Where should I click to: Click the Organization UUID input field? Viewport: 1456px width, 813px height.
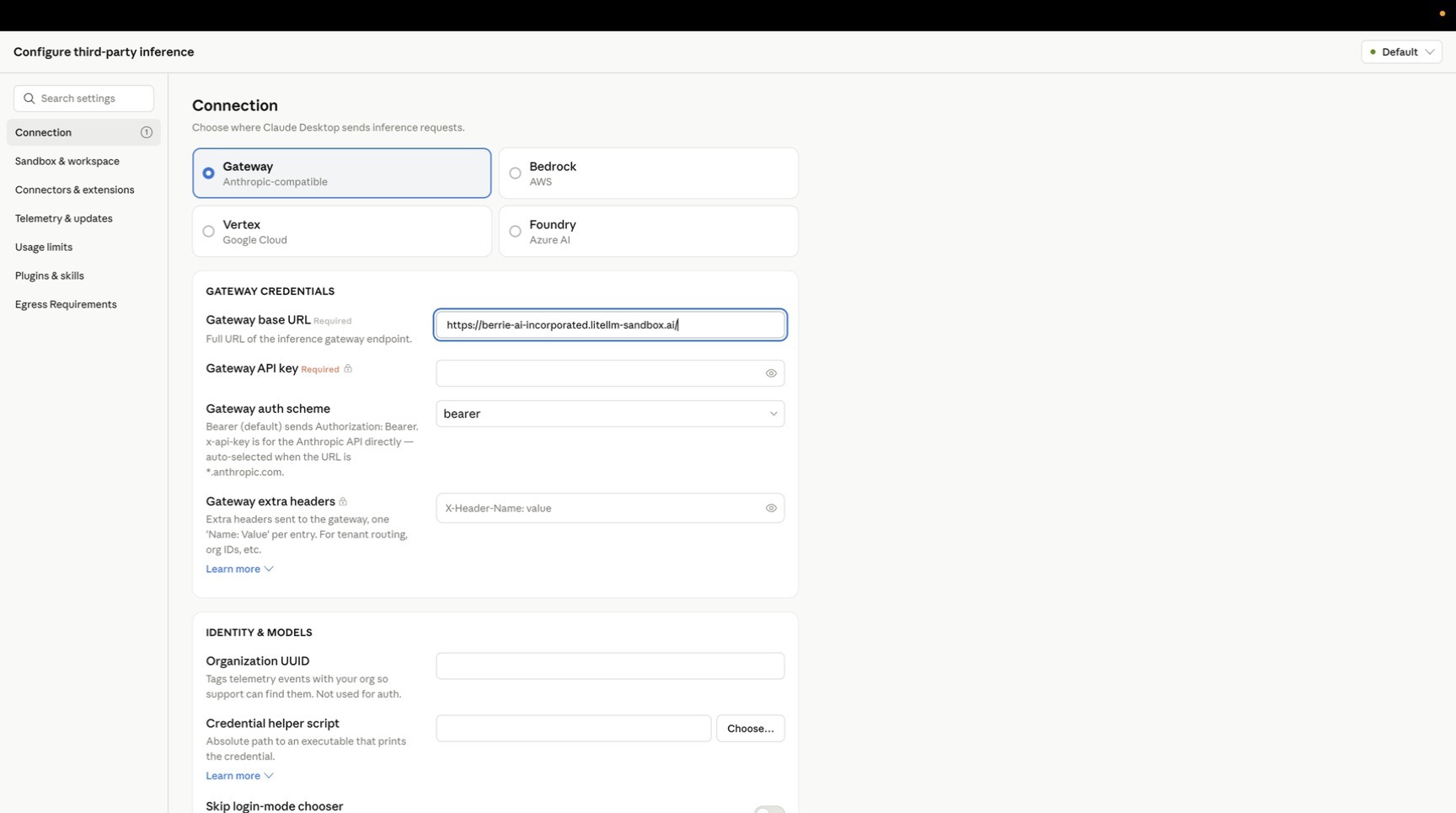(x=610, y=666)
